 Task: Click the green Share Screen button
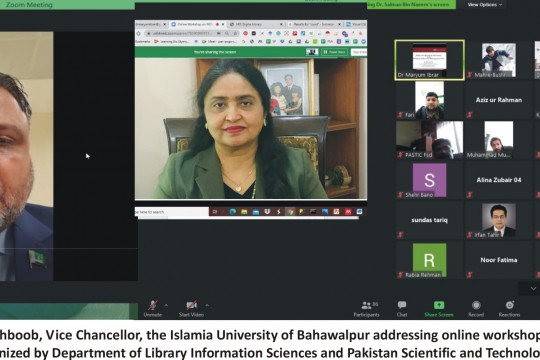tap(439, 309)
